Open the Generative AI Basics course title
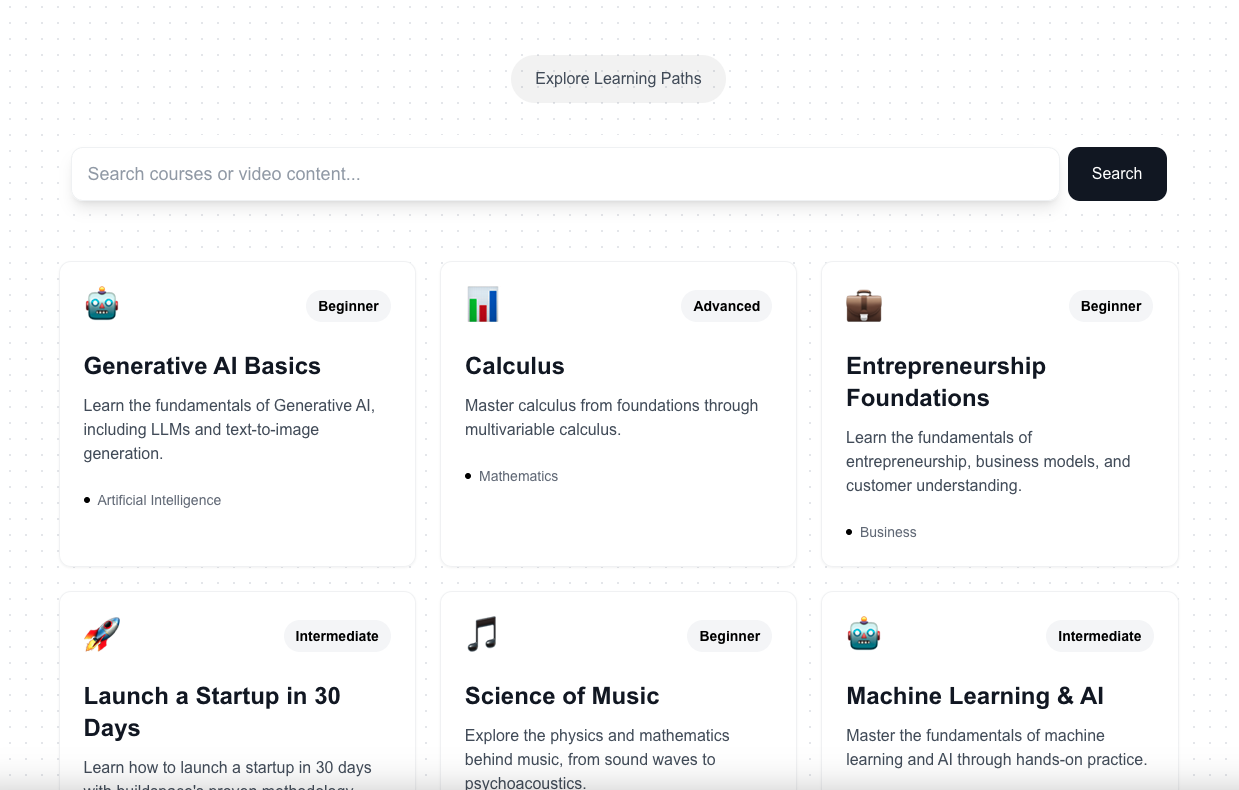Screen dimensions: 1239x790 pos(202,366)
